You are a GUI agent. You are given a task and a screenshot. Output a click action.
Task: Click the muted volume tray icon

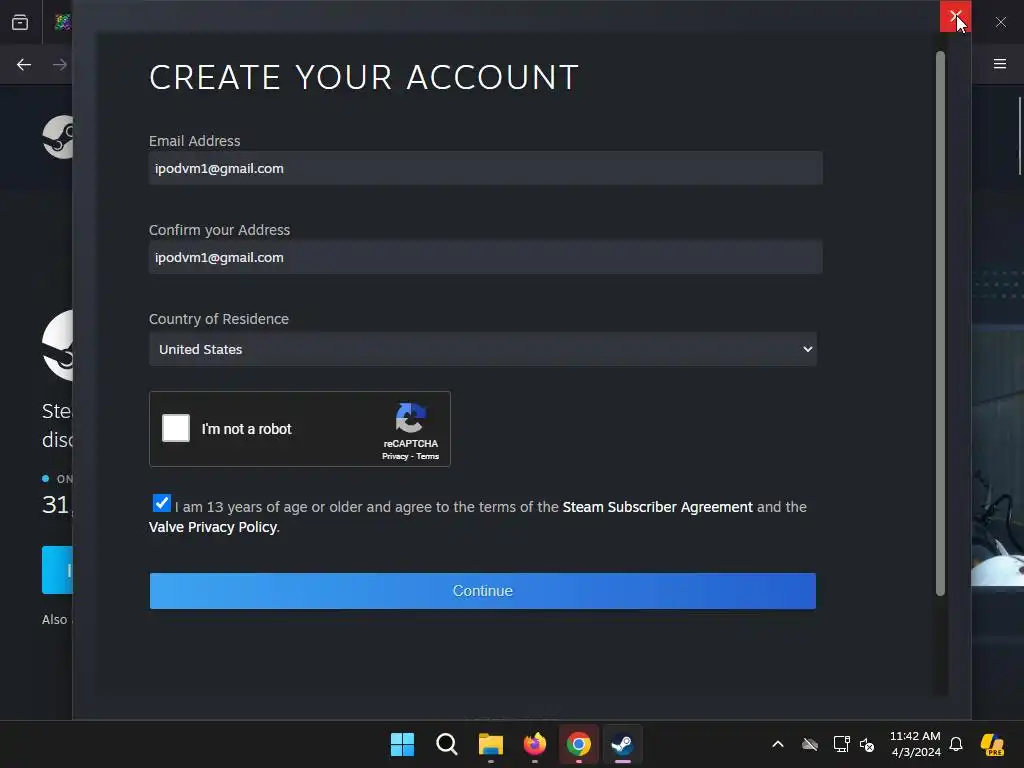867,744
